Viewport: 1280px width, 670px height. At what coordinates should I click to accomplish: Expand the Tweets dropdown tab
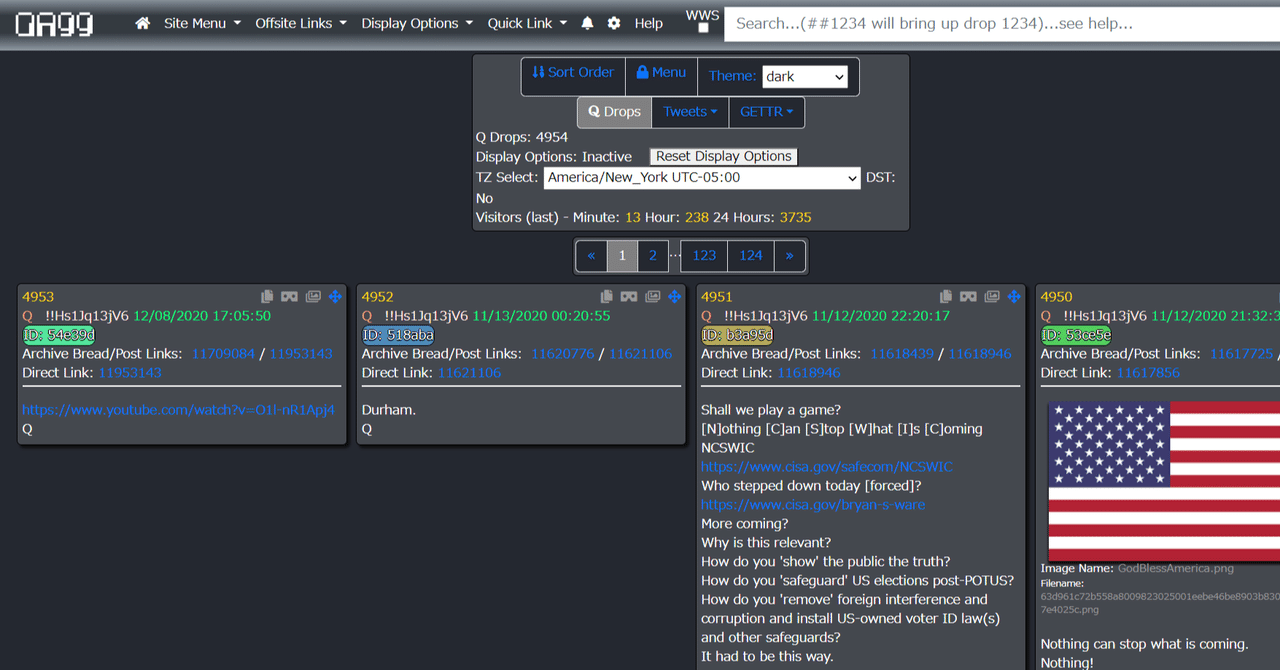coord(690,112)
